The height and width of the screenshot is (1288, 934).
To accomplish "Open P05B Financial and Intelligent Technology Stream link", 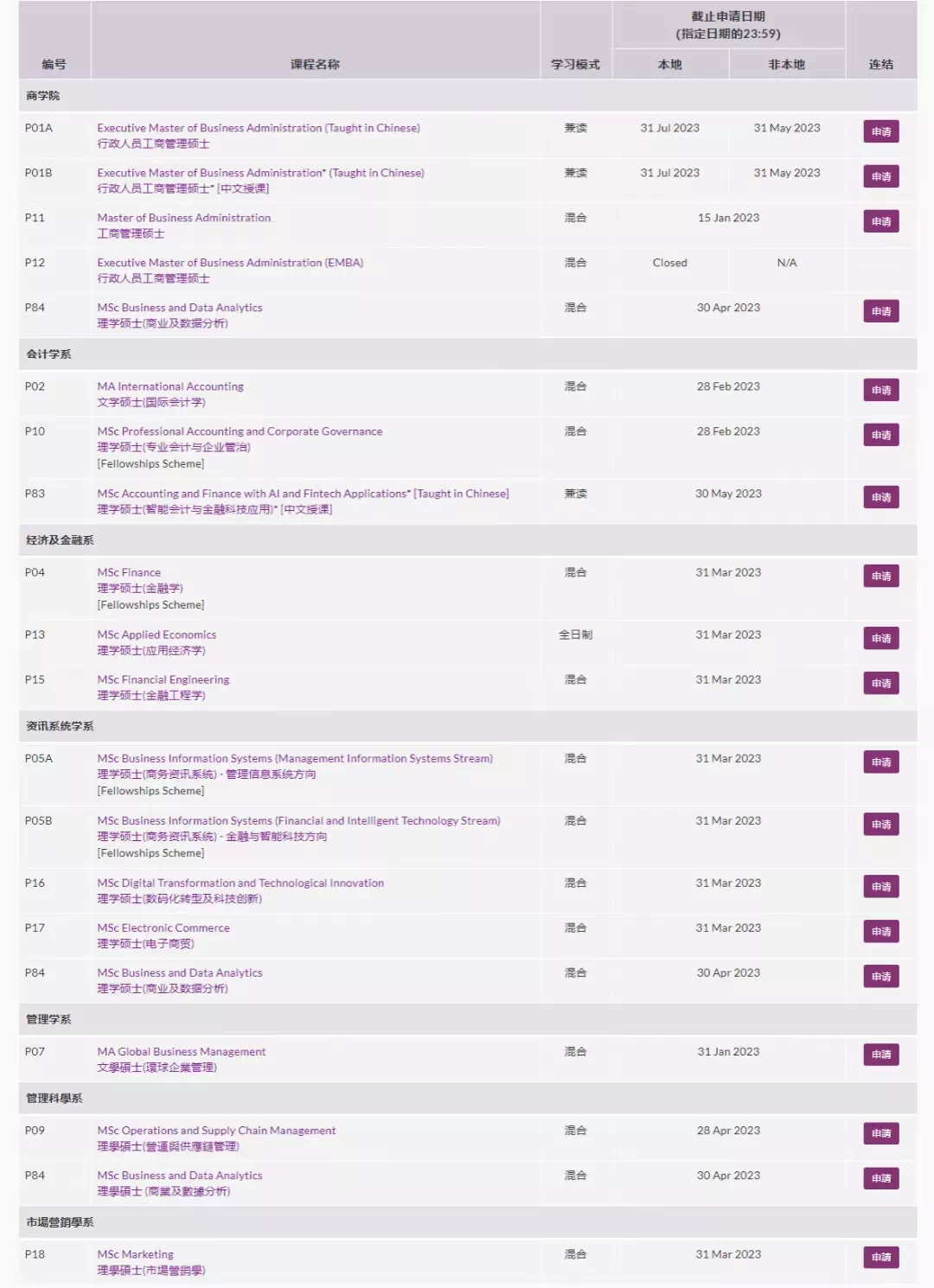I will [298, 820].
